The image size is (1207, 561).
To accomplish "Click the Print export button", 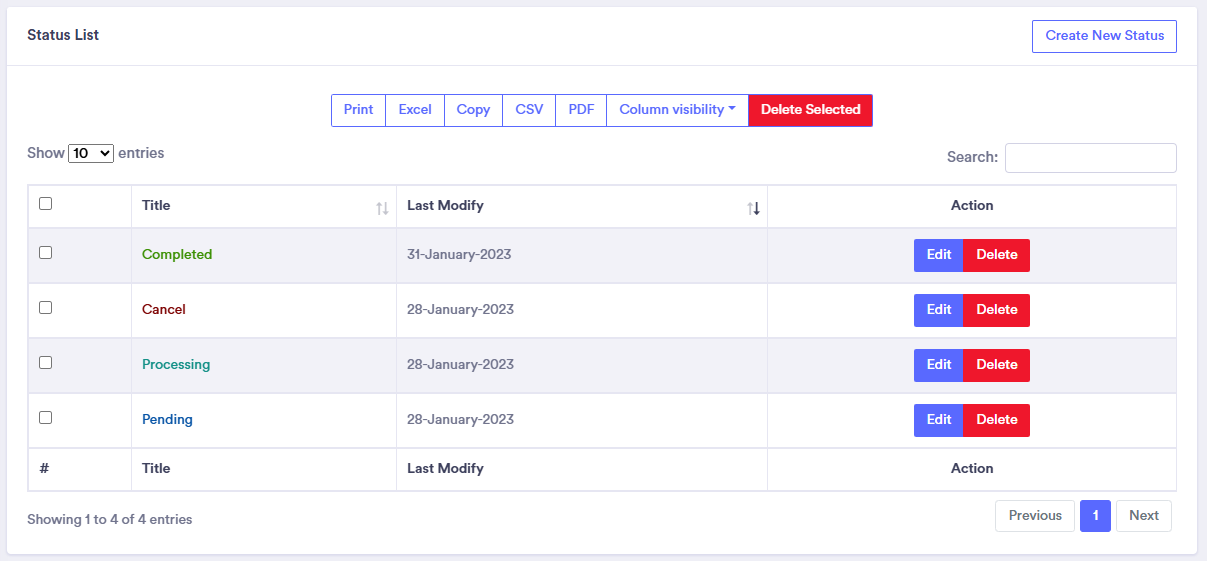I will 358,110.
